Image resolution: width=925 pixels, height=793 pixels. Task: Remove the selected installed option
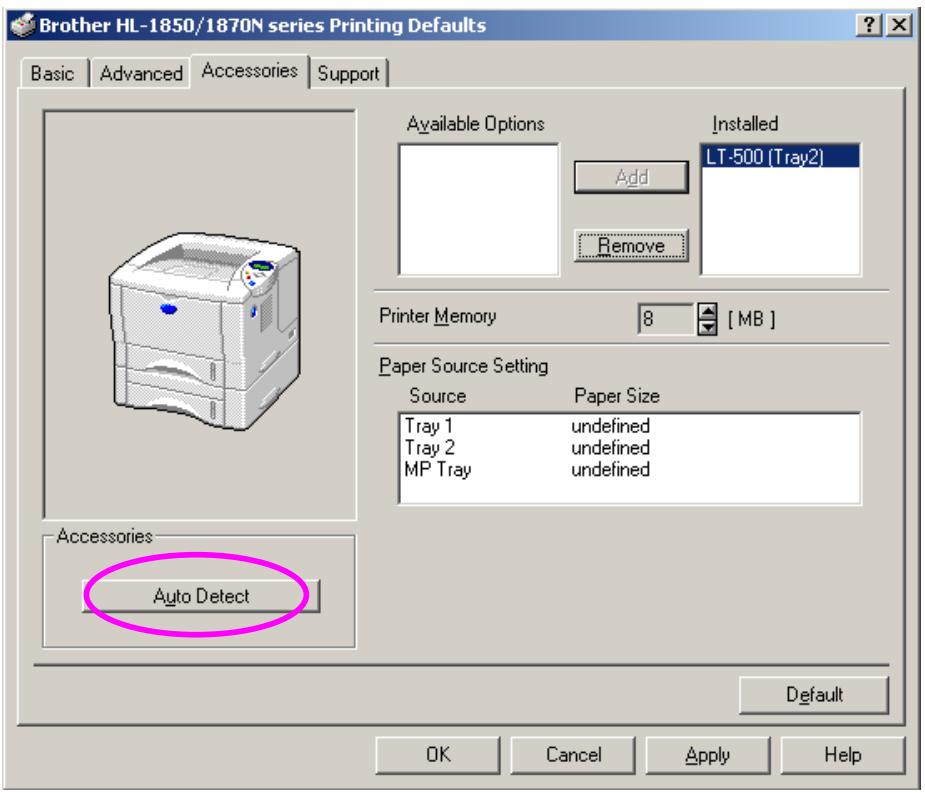631,245
